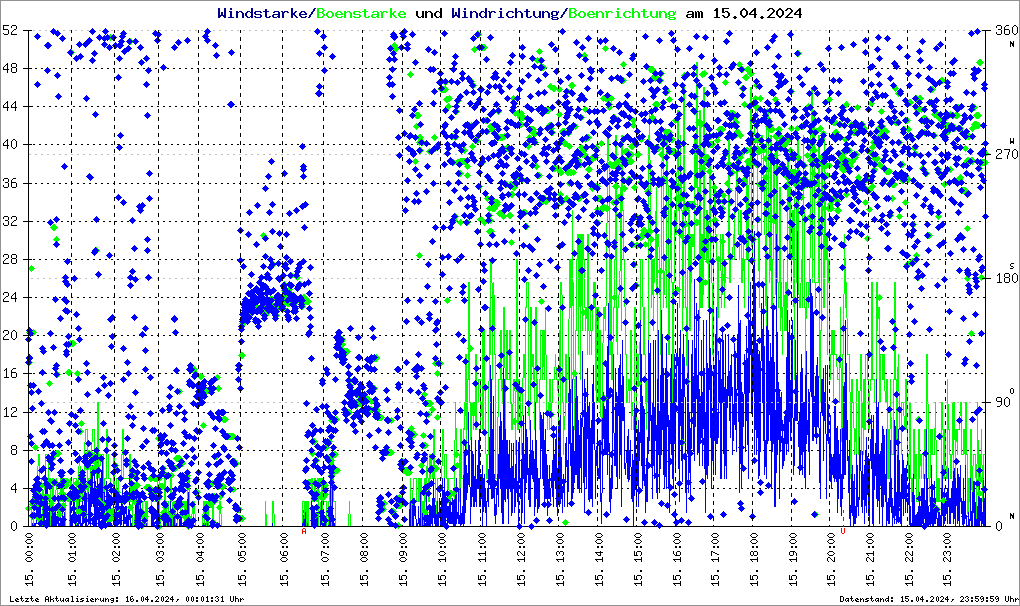Click compass letter "N" below 360
1020x606 pixels.
point(1012,44)
